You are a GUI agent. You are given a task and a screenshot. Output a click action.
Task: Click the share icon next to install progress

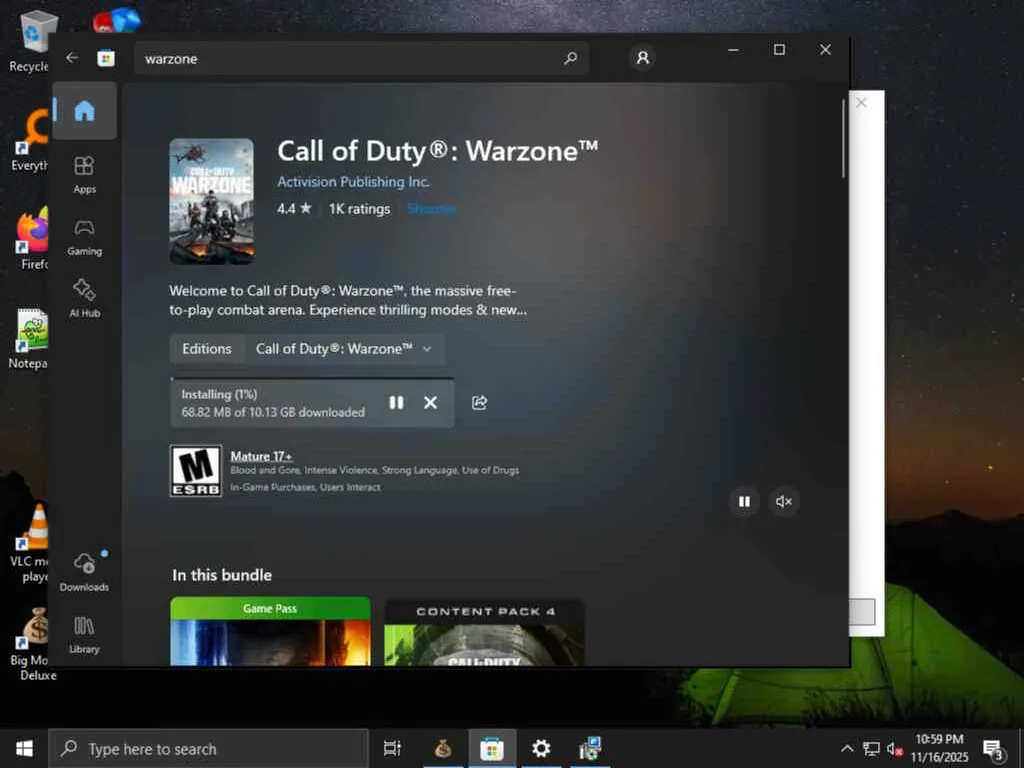(x=479, y=402)
